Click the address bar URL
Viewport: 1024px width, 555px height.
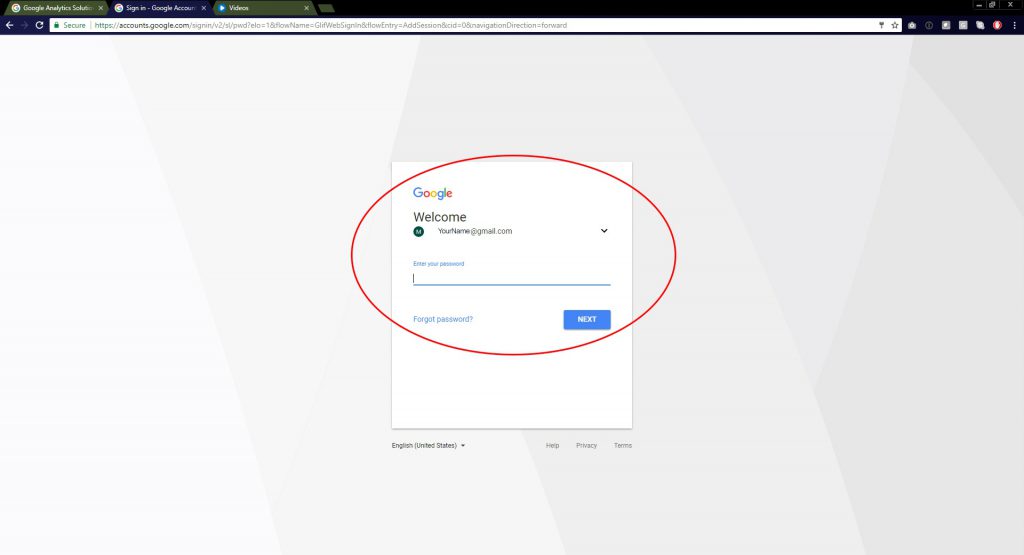pos(330,25)
